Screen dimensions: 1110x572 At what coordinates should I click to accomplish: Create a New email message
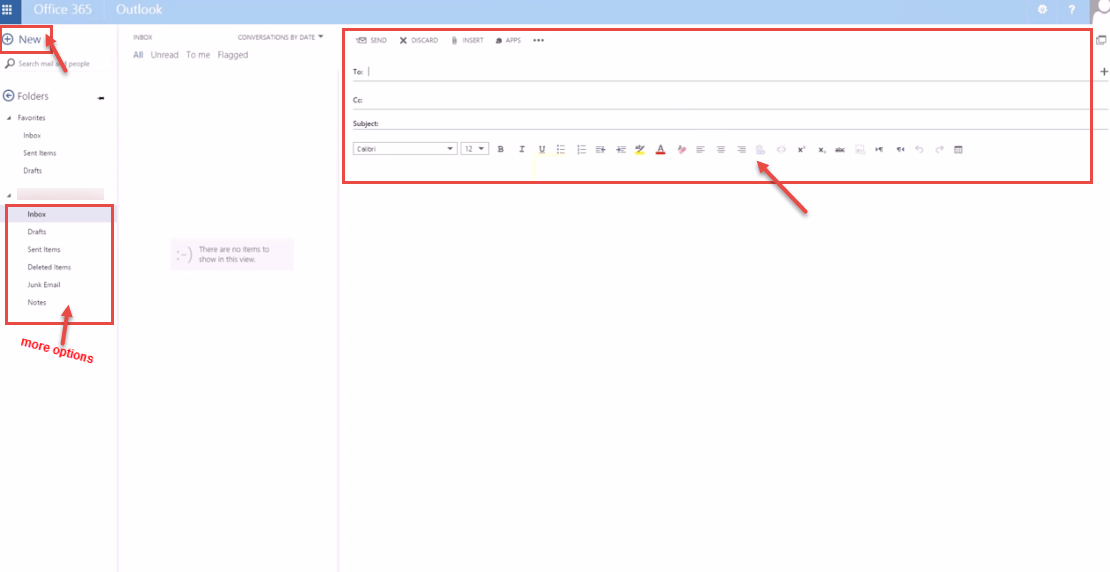point(22,40)
